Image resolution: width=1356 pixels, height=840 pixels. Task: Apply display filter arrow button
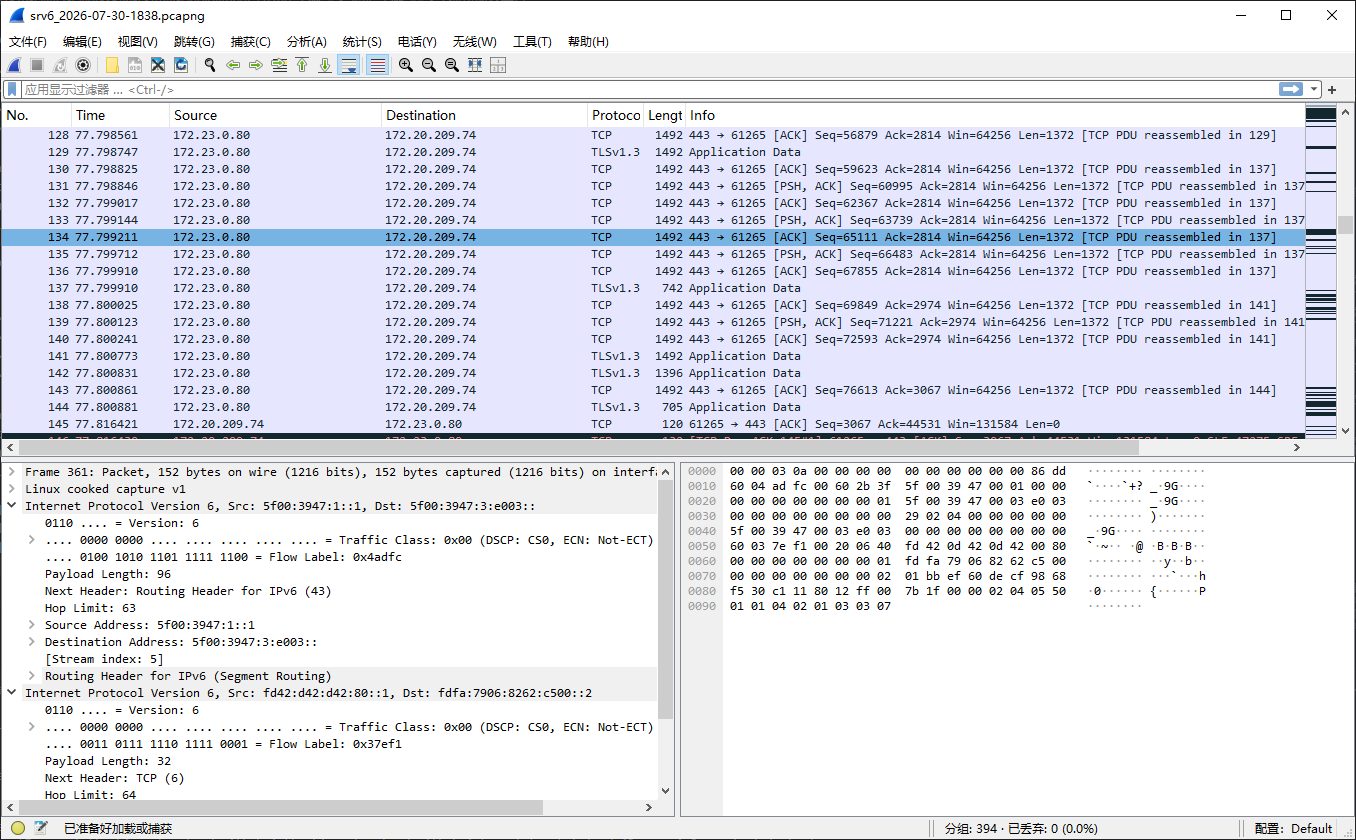1291,89
